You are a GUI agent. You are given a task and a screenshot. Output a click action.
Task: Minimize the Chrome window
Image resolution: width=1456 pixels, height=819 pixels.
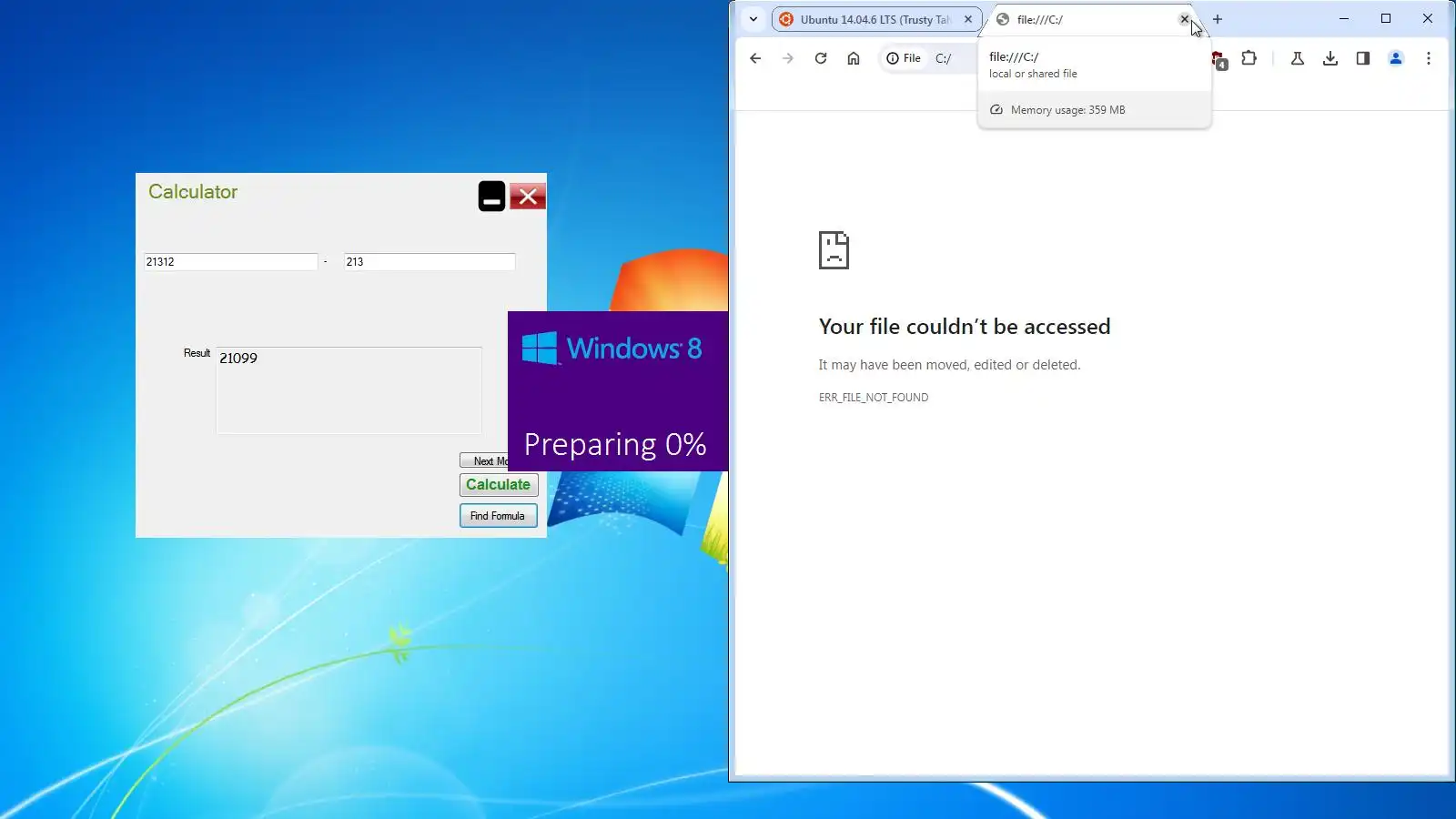(x=1344, y=18)
